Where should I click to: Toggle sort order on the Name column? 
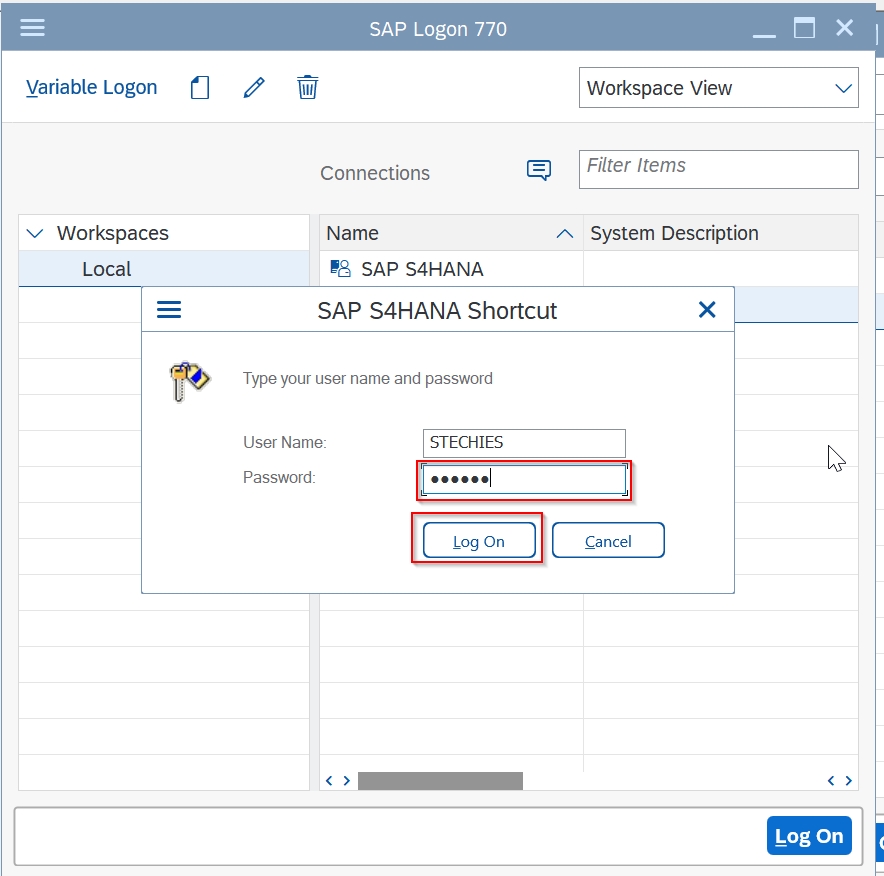(565, 232)
